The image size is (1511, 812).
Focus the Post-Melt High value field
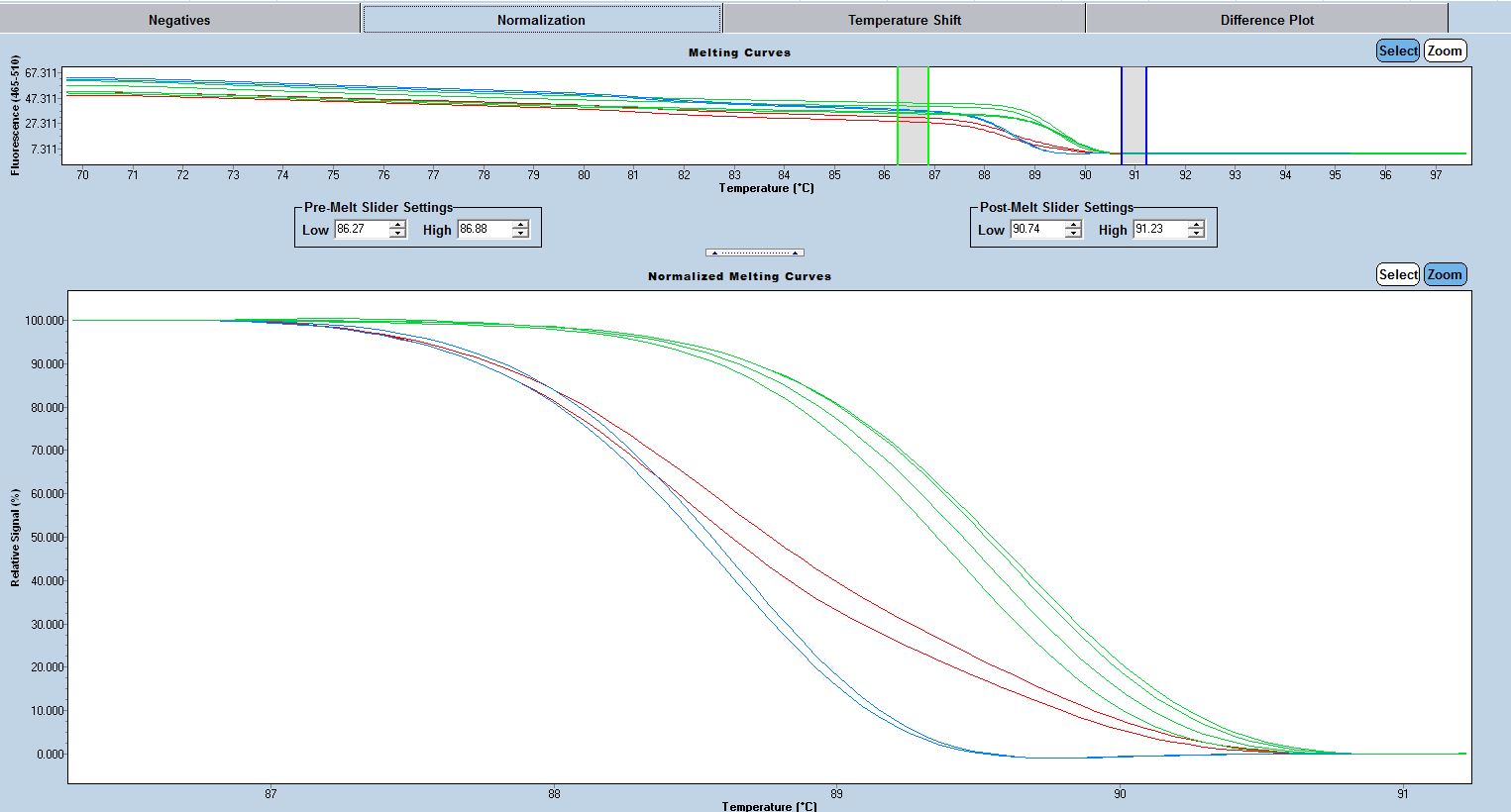(x=1159, y=230)
